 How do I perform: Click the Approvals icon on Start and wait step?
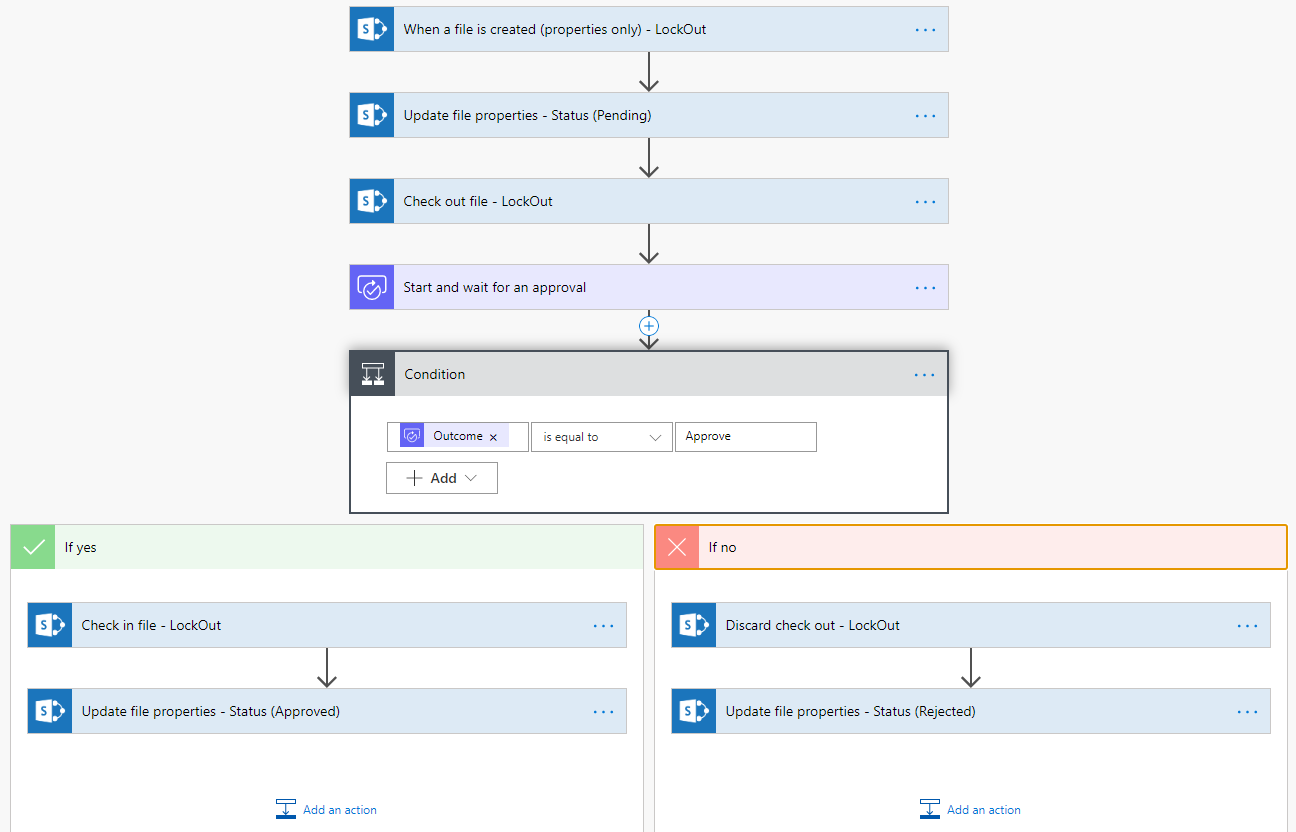click(x=371, y=287)
